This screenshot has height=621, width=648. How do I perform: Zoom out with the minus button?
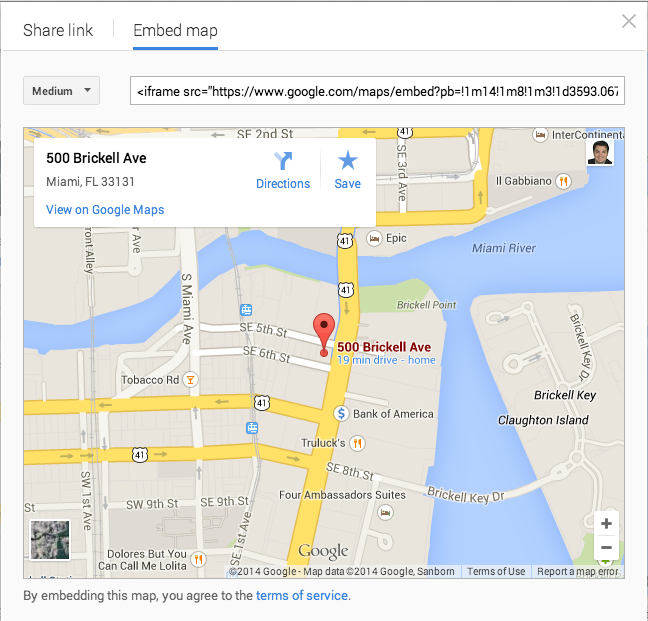[x=606, y=547]
